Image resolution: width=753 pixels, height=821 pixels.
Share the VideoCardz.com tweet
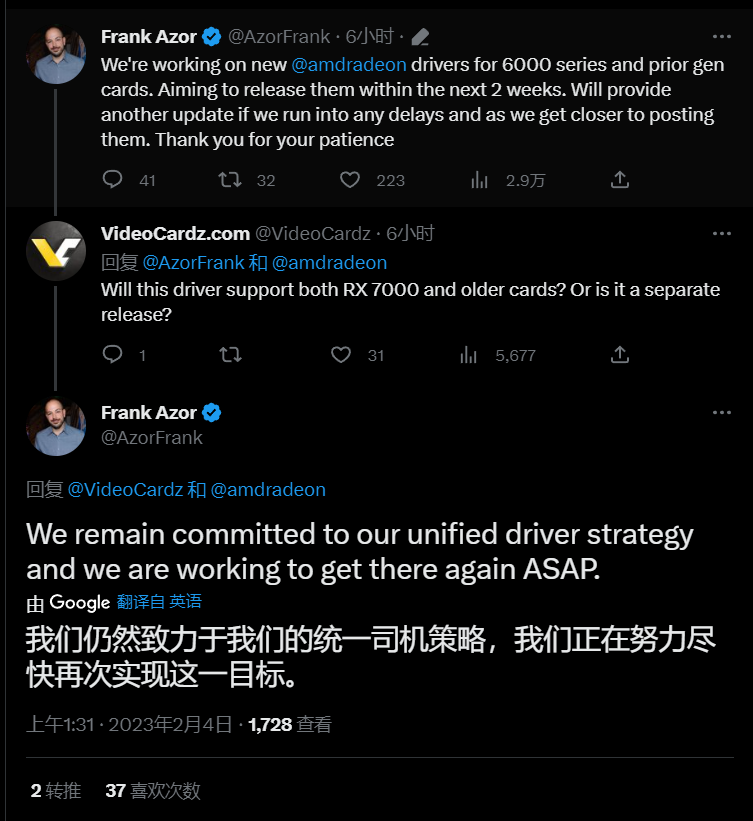(620, 355)
